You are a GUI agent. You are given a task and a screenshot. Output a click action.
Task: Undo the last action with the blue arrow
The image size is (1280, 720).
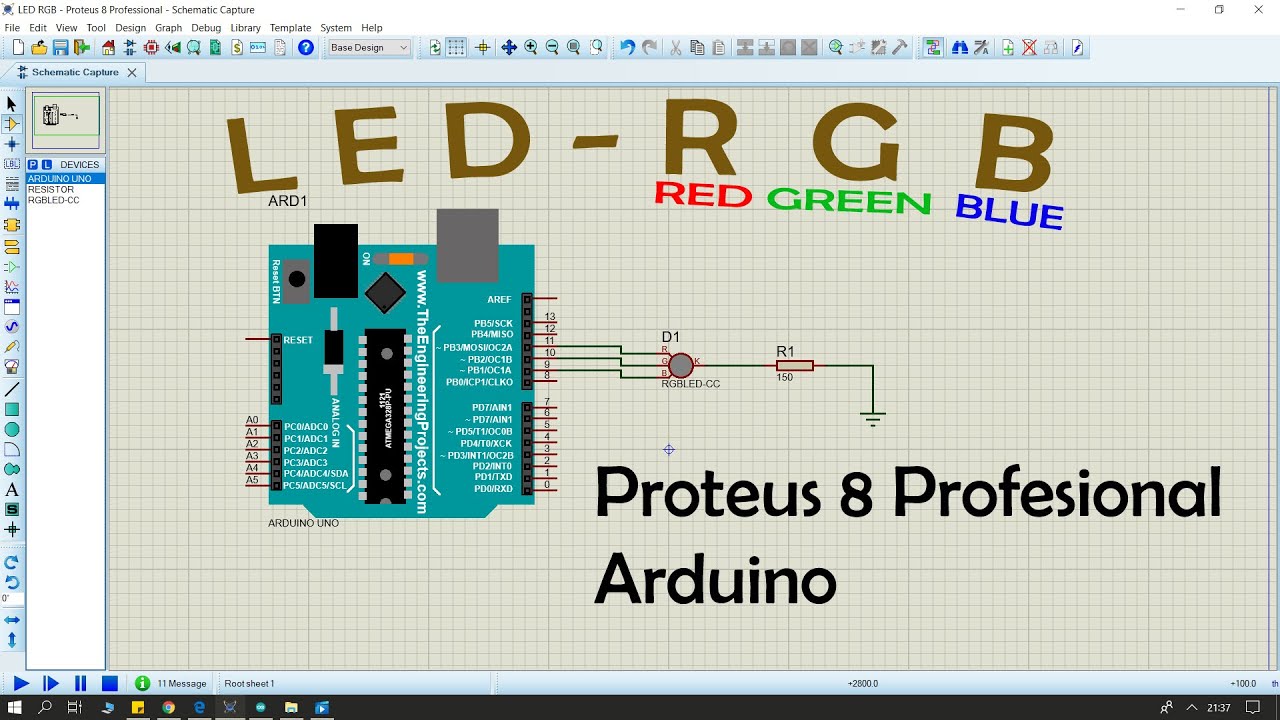click(627, 47)
